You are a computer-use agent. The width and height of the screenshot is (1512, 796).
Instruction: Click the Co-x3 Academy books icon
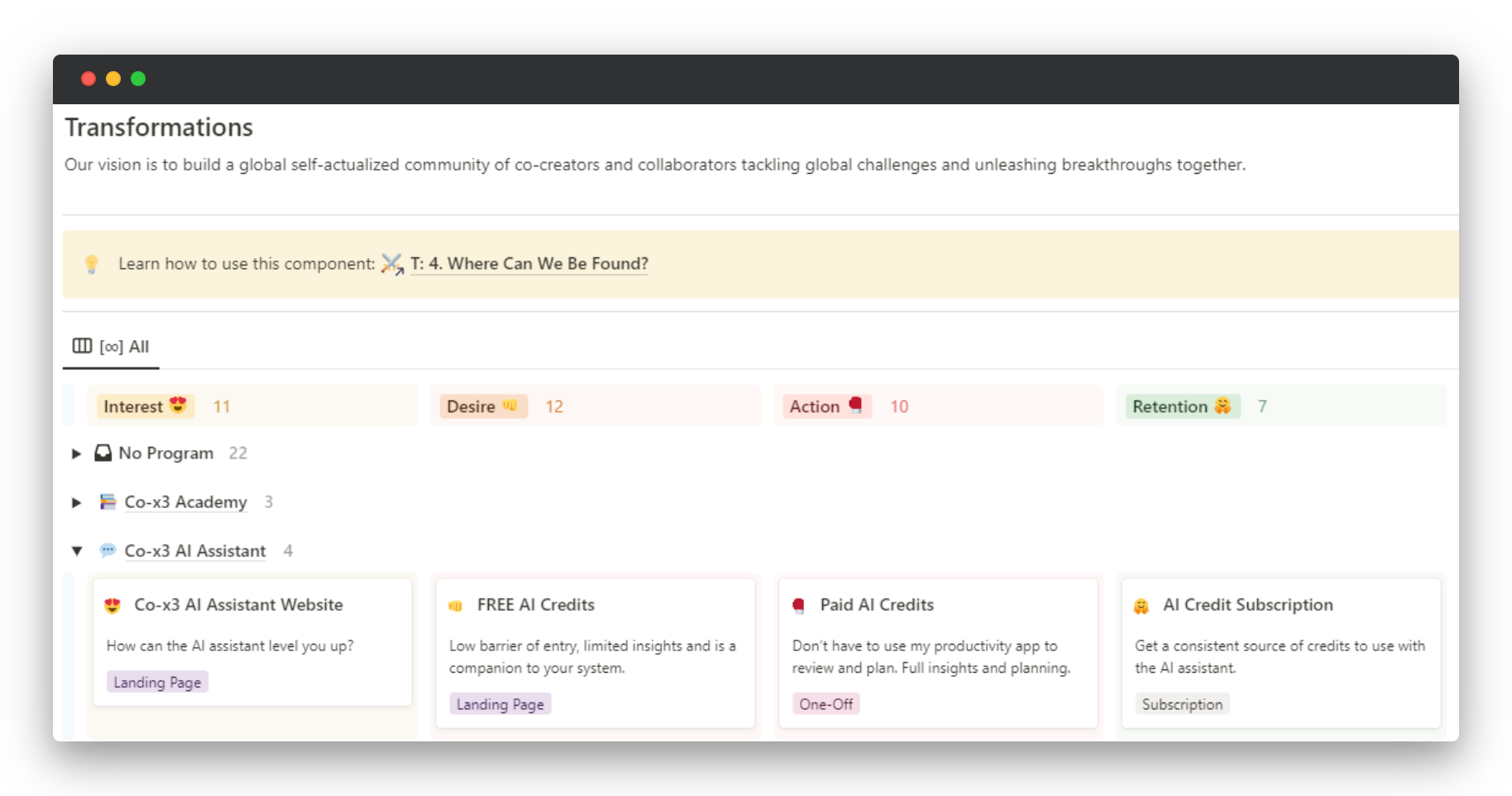pos(108,502)
